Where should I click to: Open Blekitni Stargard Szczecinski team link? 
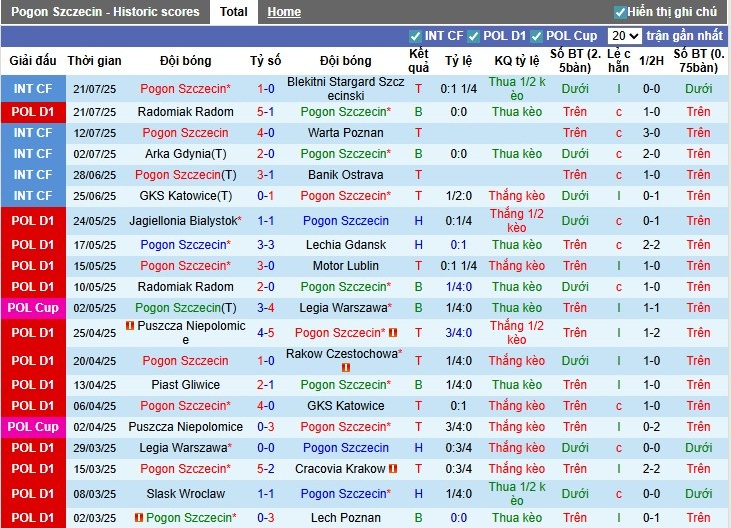click(346, 89)
